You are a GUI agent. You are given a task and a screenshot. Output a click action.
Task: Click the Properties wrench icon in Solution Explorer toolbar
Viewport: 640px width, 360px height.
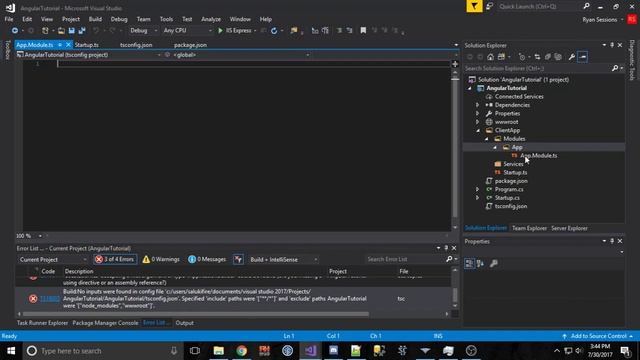(571, 57)
